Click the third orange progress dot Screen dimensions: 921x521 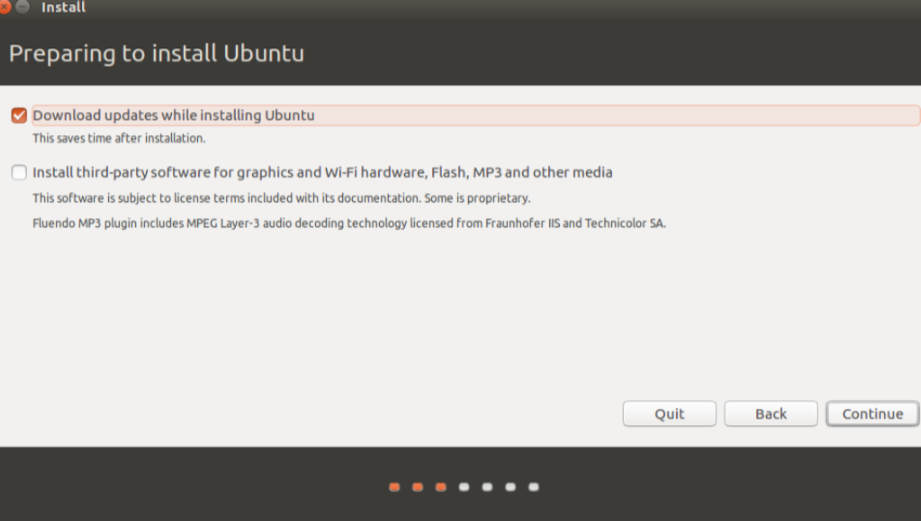440,487
